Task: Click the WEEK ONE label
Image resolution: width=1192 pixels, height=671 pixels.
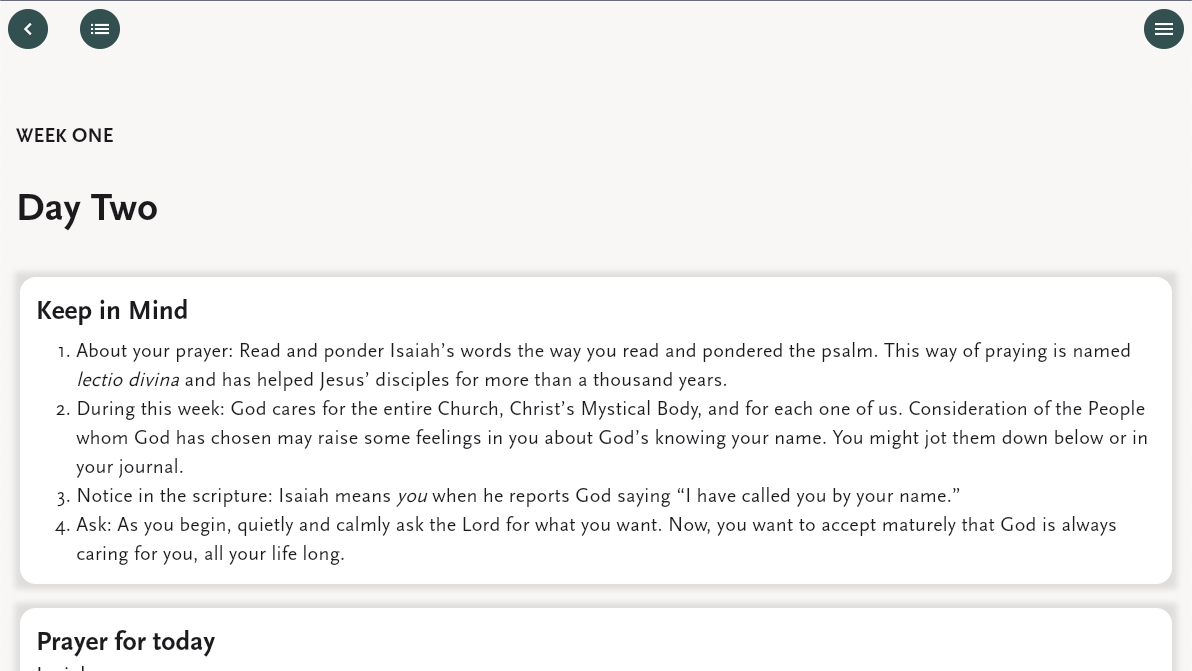Action: pos(65,136)
